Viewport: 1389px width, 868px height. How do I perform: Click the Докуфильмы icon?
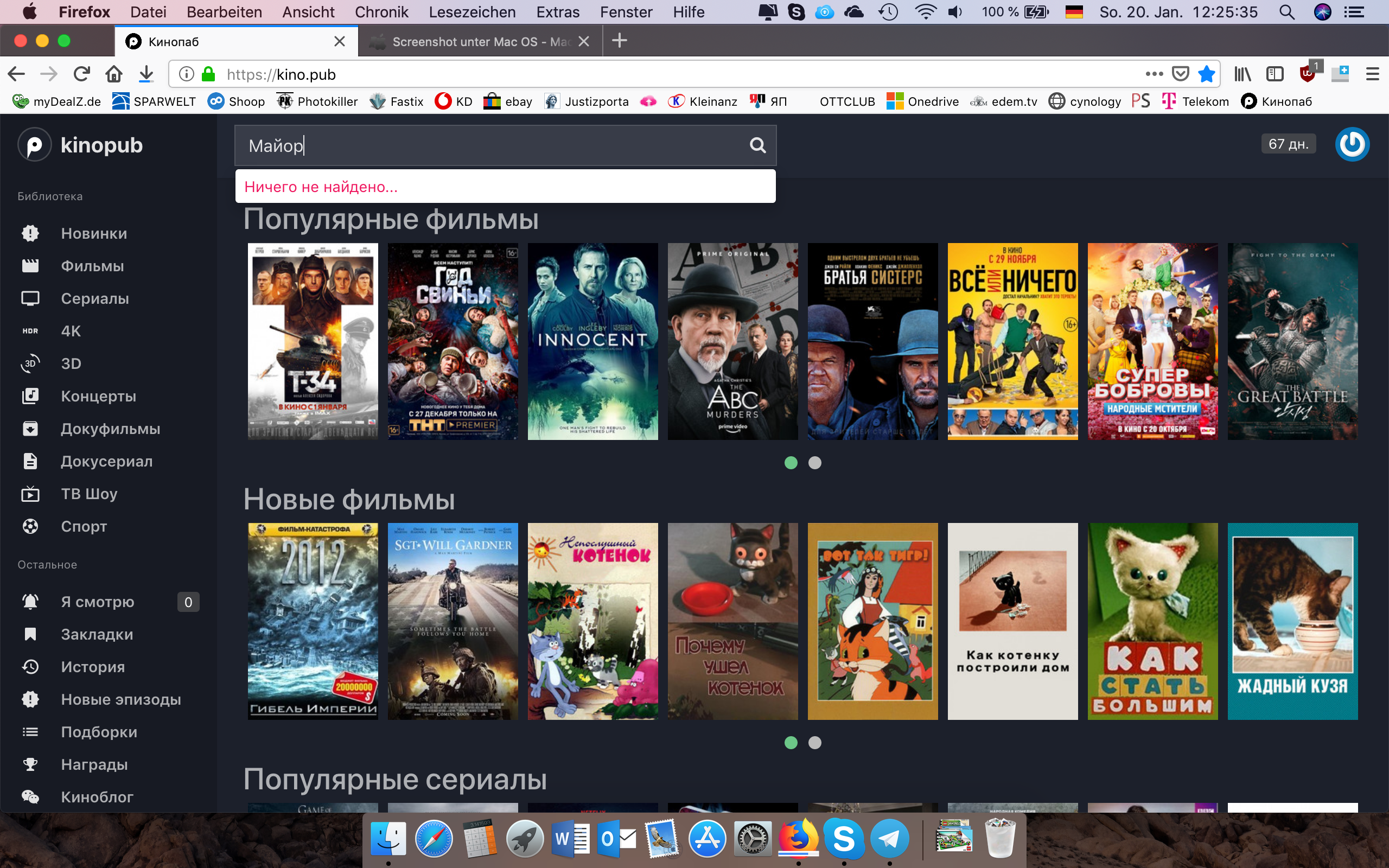30,429
